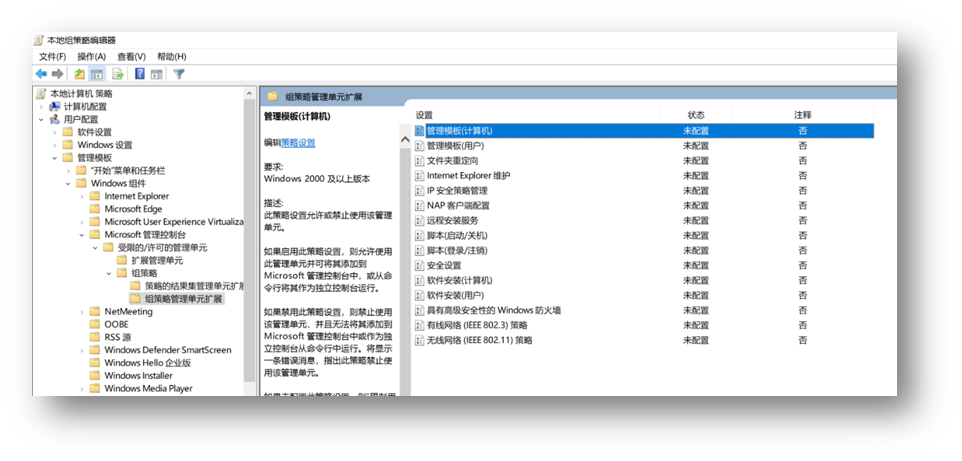Collapse the Microsoft 管理控制台 node
Screen dimensions: 962x461
(x=82, y=234)
